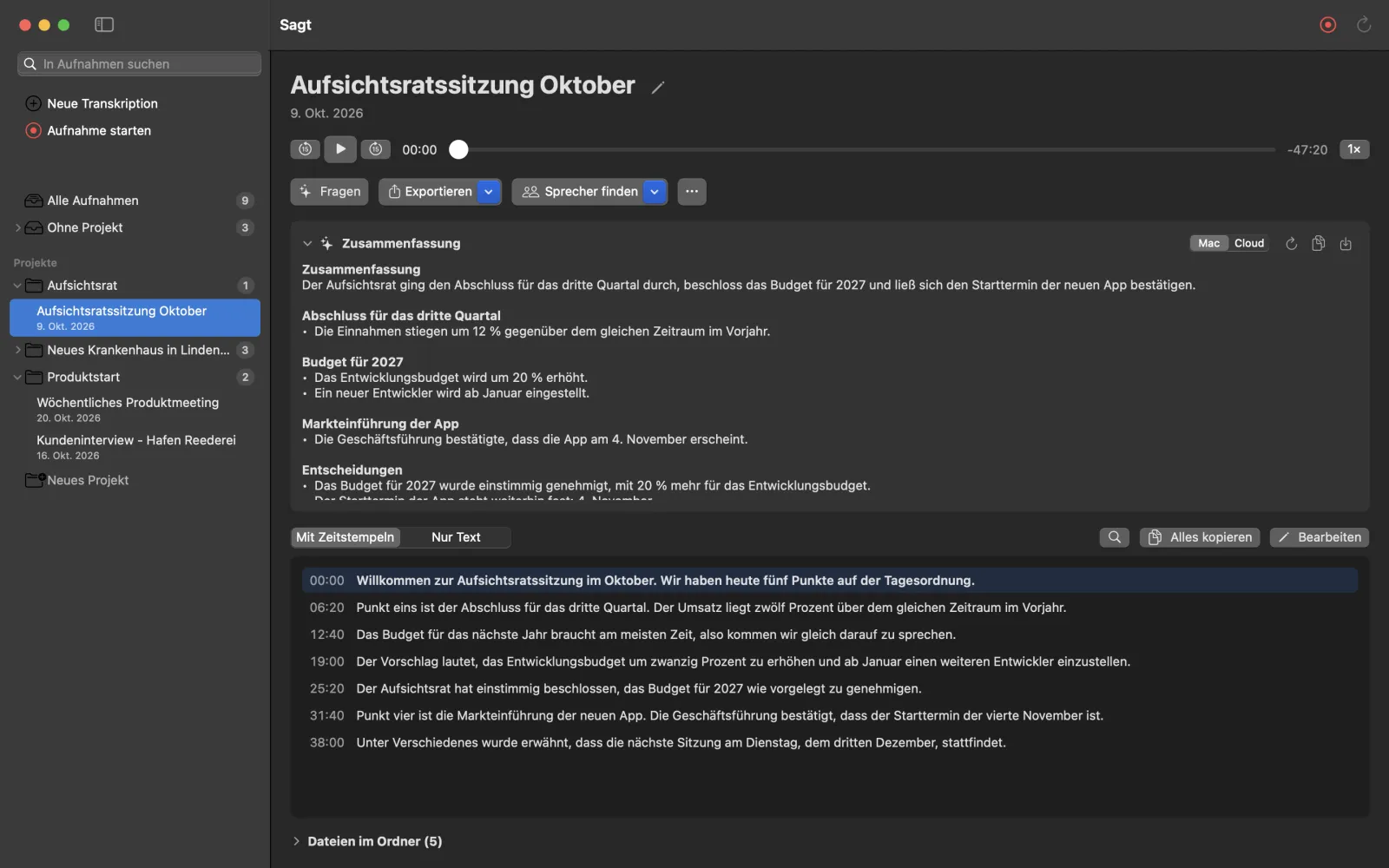Search within the transcript
Screen dimensions: 1389x868
click(x=1114, y=537)
